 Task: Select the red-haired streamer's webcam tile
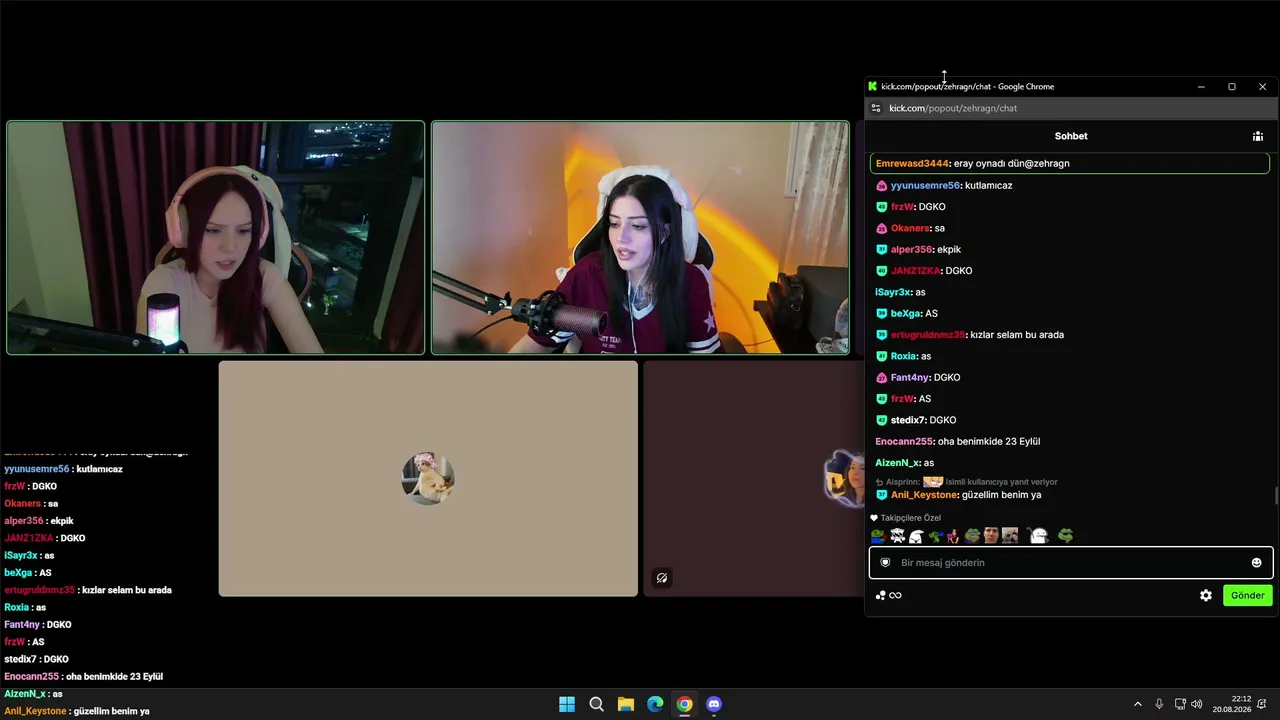point(216,238)
